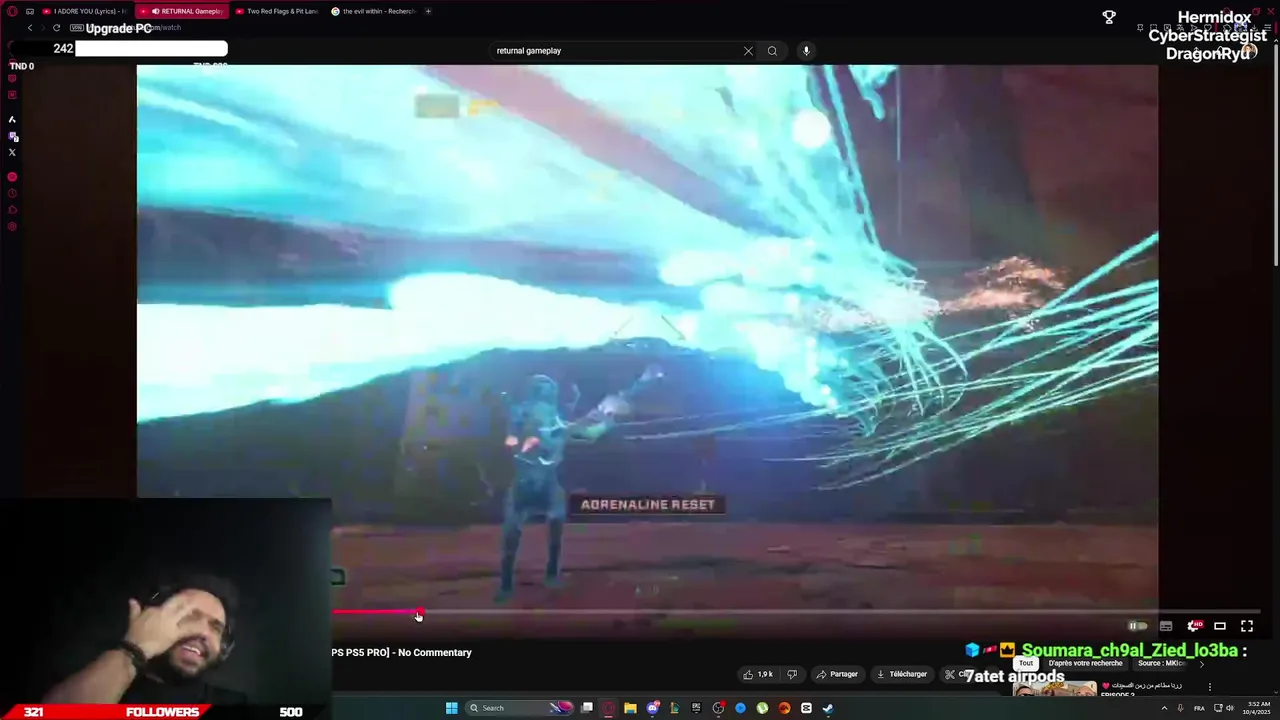The height and width of the screenshot is (720, 1280).
Task: Seek using the red video progress scrubber
Action: [419, 612]
